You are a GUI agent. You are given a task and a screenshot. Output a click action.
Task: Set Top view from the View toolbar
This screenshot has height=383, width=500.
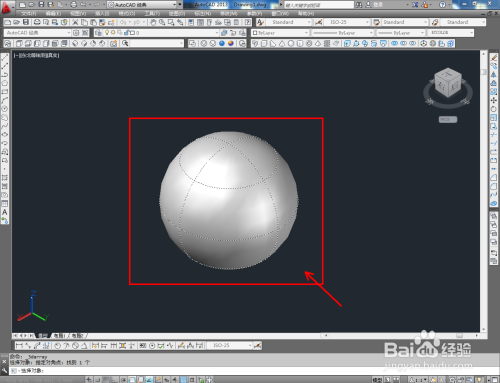coord(19,44)
